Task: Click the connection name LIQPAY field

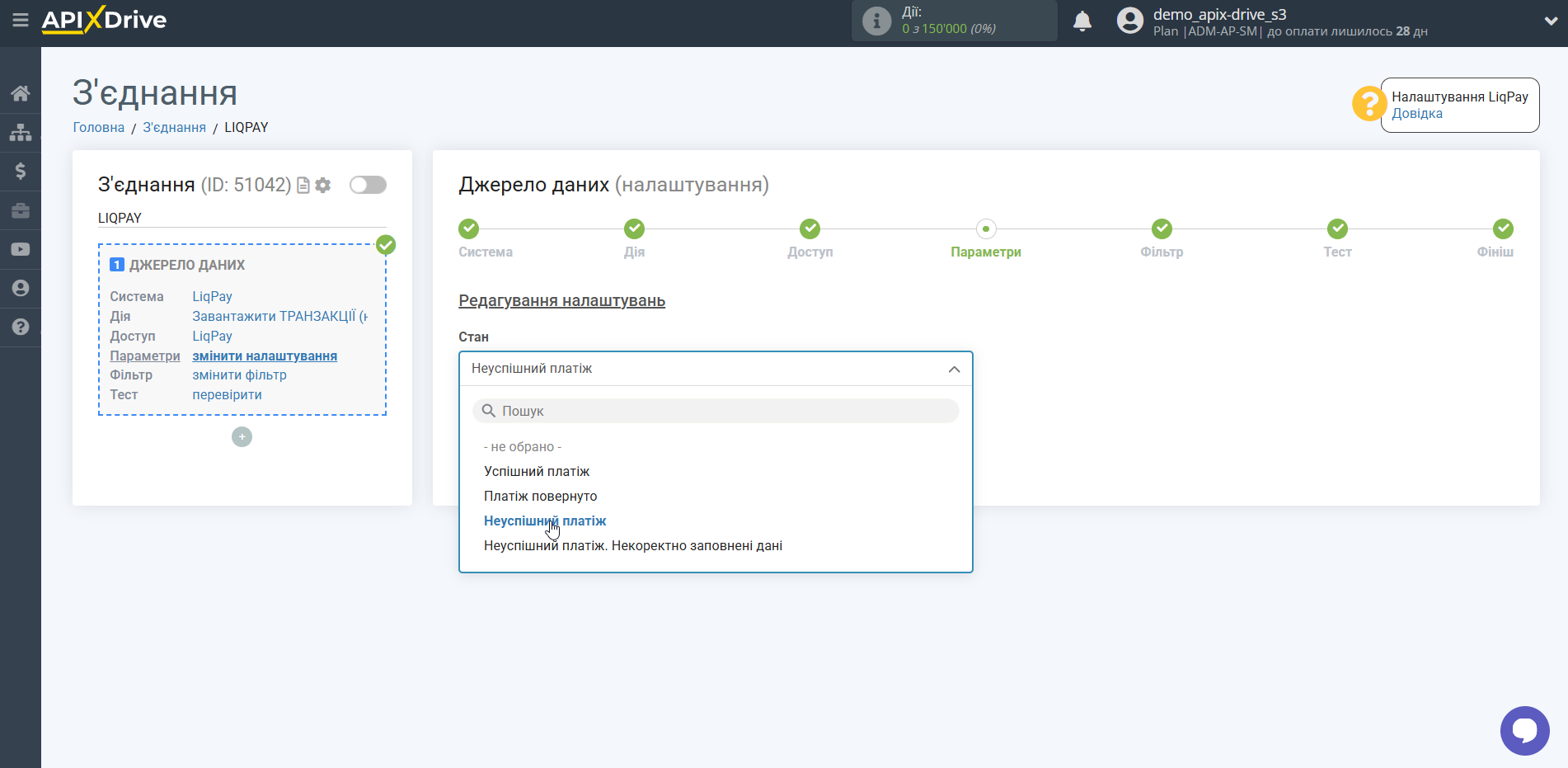Action: point(242,218)
